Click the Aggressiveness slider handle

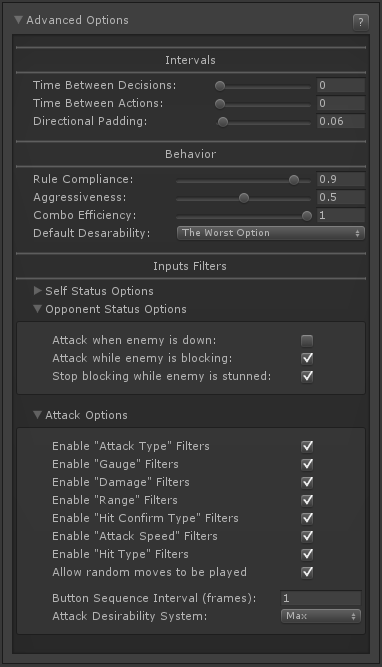(x=244, y=198)
